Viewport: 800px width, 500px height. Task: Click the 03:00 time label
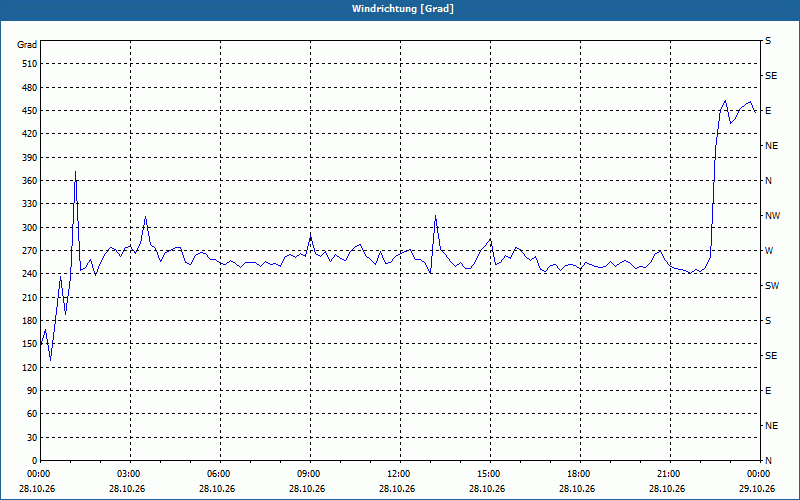(128, 474)
